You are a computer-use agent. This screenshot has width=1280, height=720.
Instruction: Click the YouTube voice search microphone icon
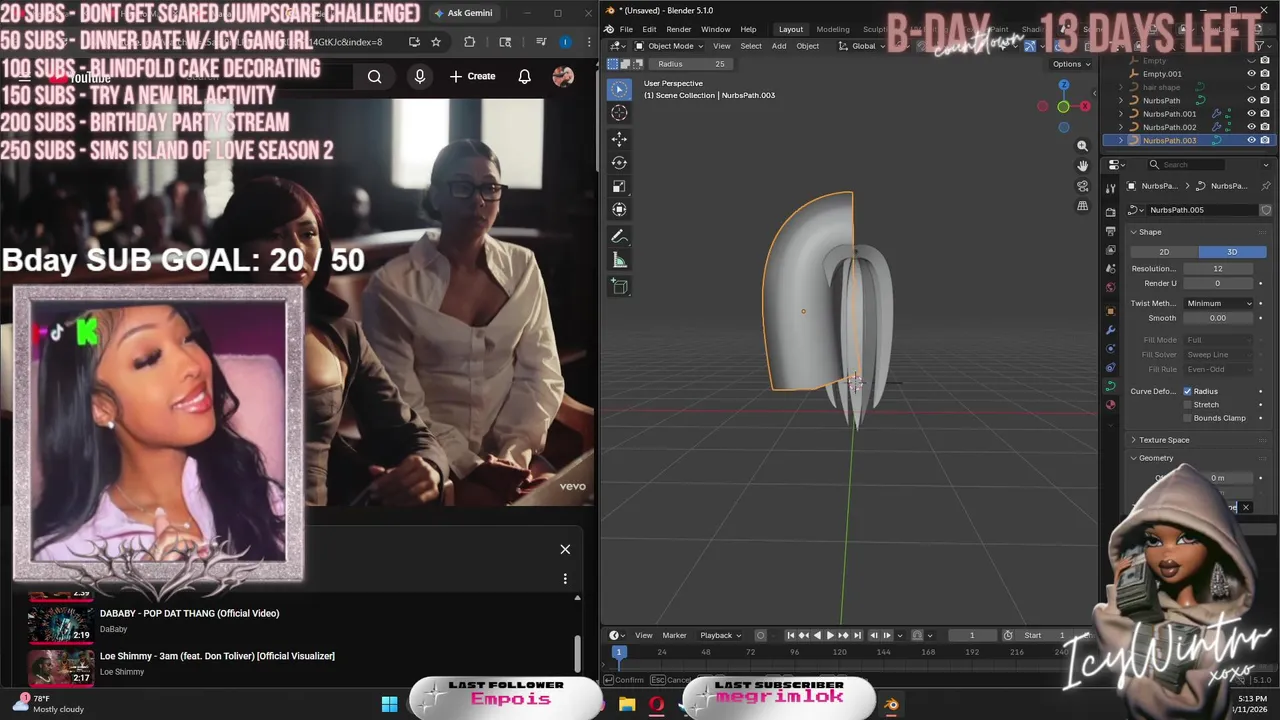[x=420, y=76]
